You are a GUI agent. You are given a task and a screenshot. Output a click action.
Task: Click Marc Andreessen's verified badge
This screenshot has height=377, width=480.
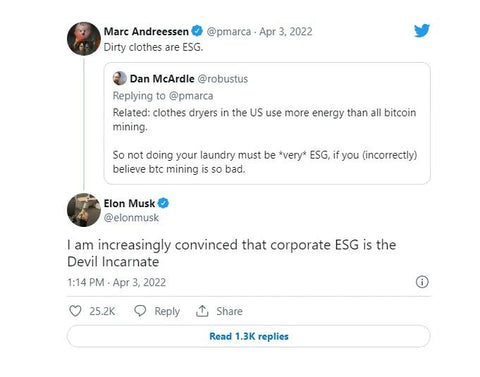(x=197, y=31)
